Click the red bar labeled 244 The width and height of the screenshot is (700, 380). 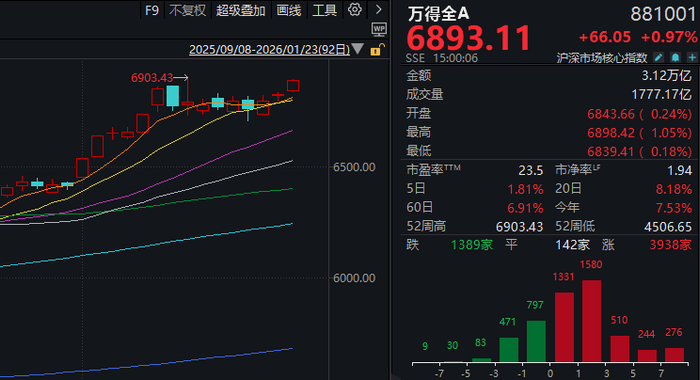(x=647, y=355)
